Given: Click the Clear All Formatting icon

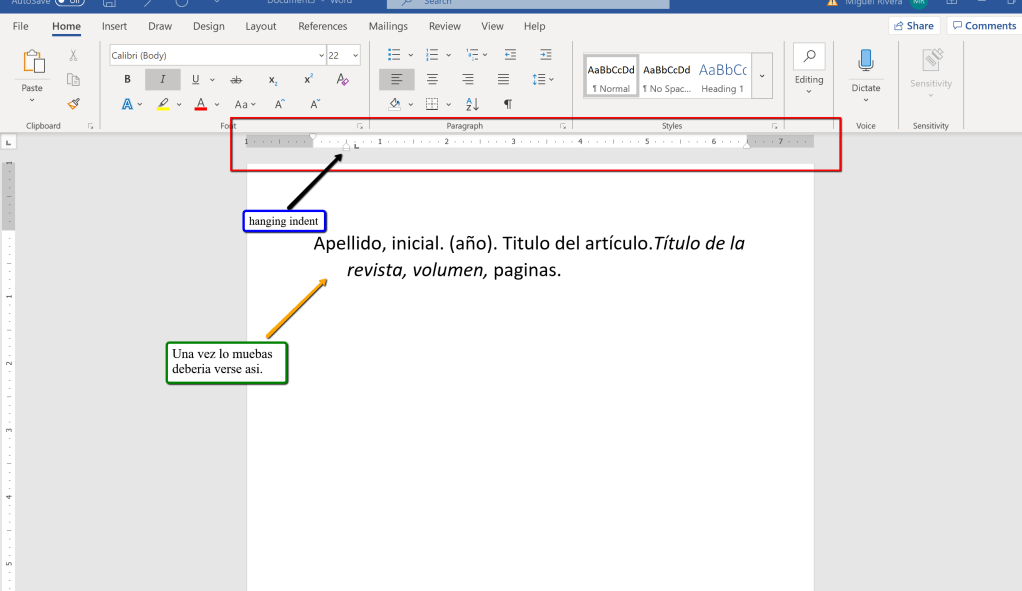Looking at the screenshot, I should [x=343, y=80].
